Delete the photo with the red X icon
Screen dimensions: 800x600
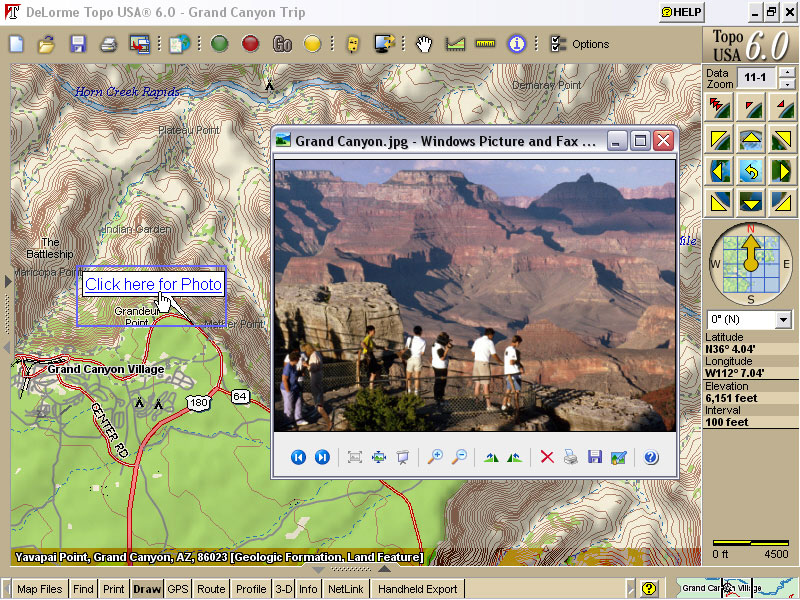[547, 457]
